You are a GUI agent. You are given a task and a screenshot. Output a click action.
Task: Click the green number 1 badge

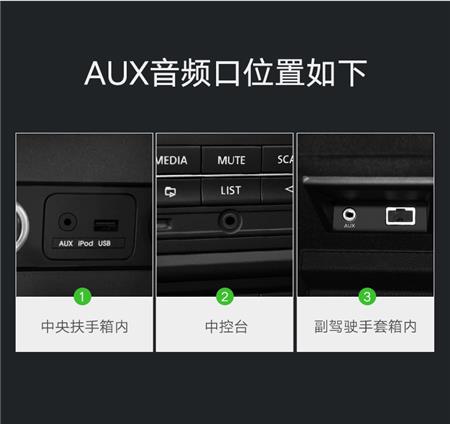tap(82, 296)
